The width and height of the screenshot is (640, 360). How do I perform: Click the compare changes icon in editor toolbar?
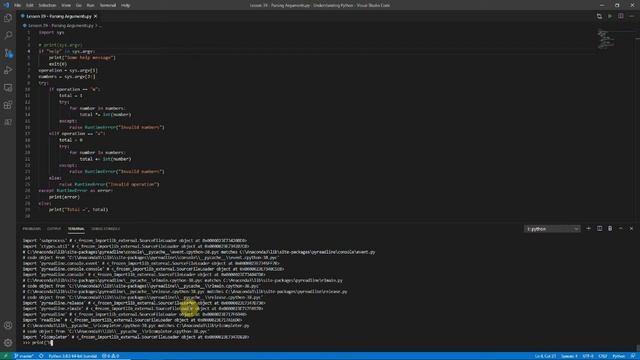tap(599, 16)
